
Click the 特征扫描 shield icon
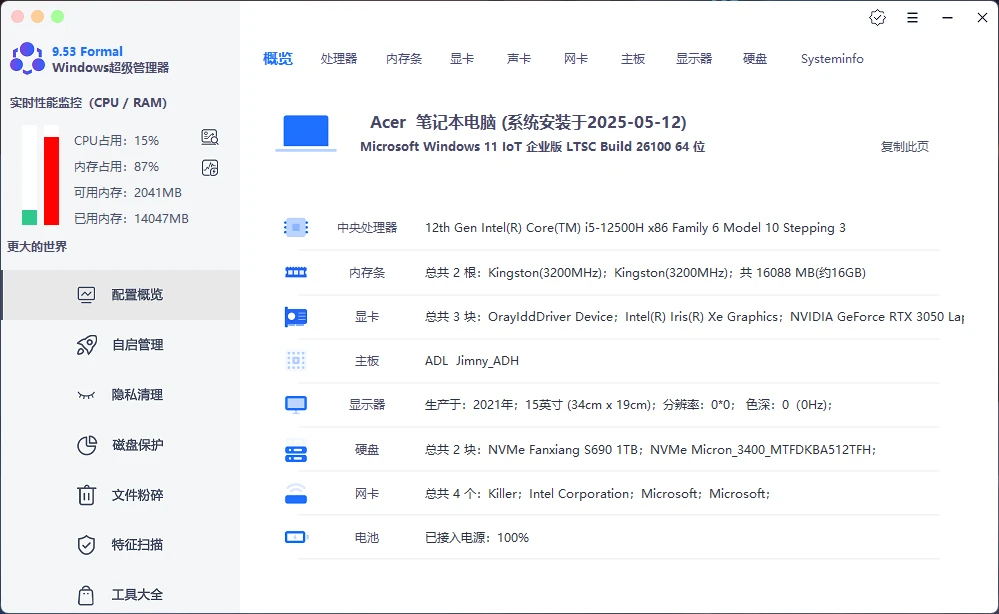tap(86, 545)
